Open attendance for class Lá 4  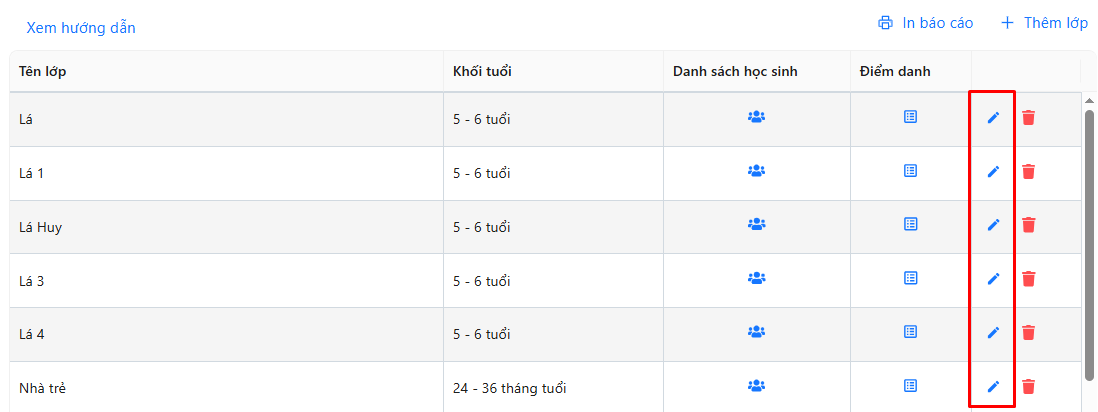coord(910,332)
